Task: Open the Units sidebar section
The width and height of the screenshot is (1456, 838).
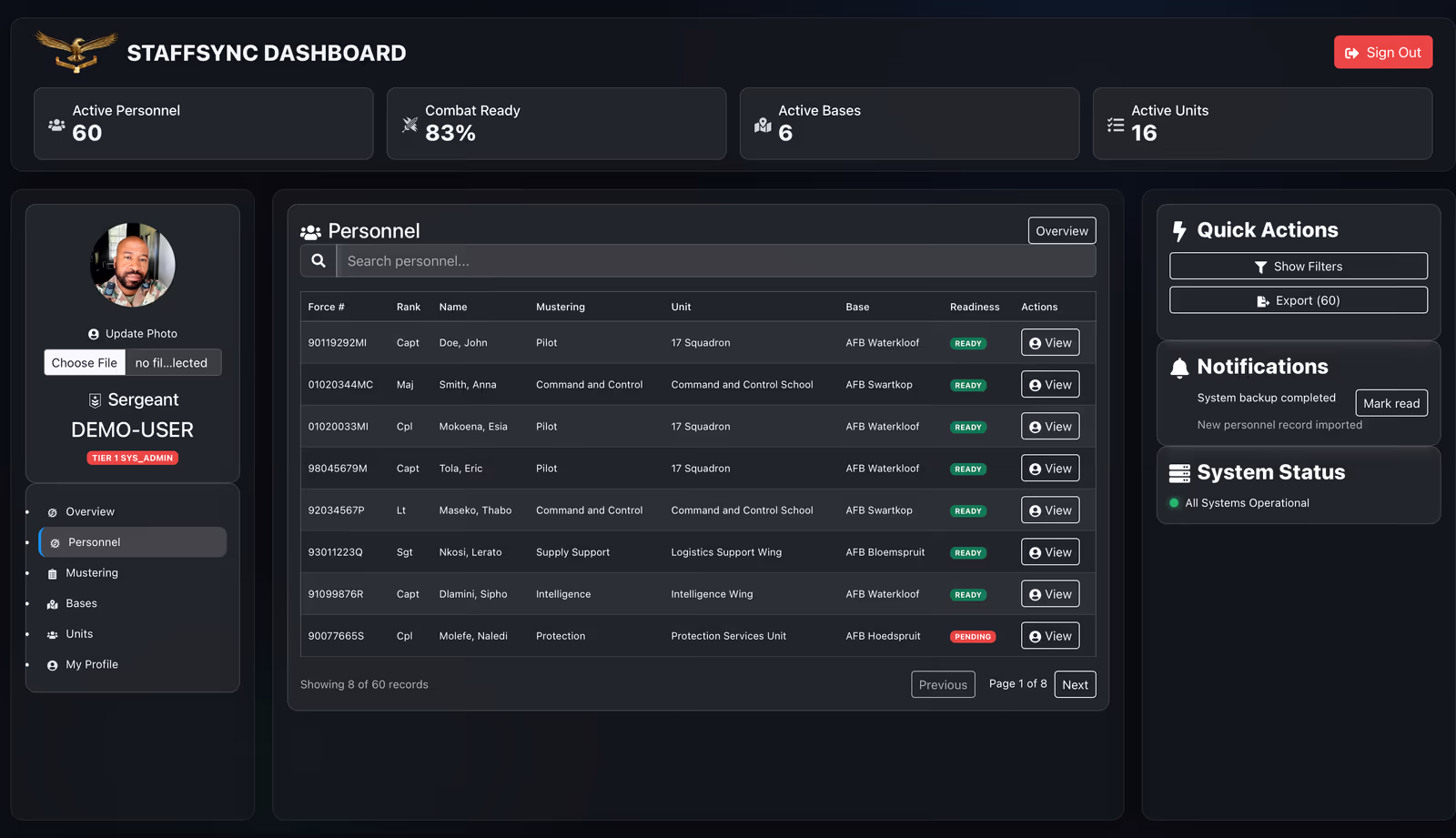Action: [x=133, y=634]
